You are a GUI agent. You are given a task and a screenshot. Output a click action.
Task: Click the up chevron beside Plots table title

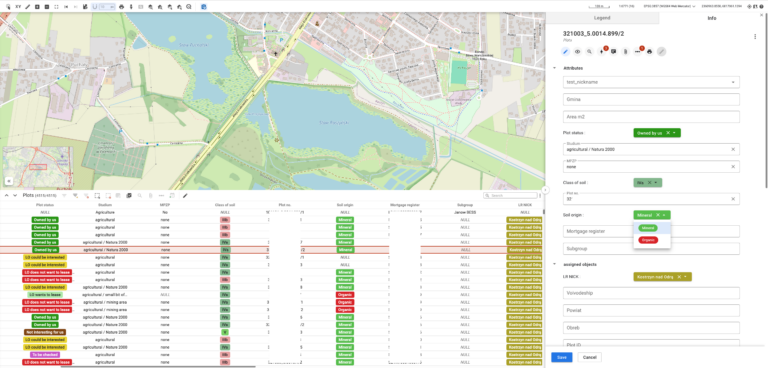tap(7, 196)
